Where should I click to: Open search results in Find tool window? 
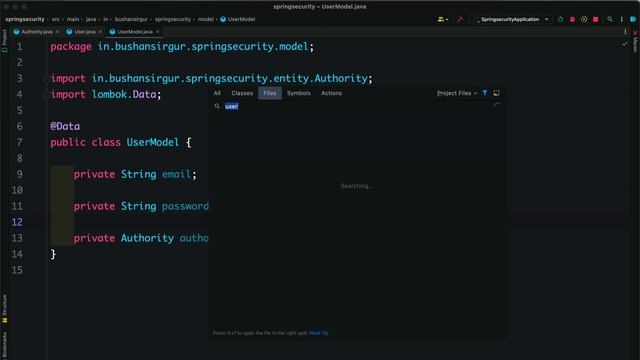(x=496, y=93)
